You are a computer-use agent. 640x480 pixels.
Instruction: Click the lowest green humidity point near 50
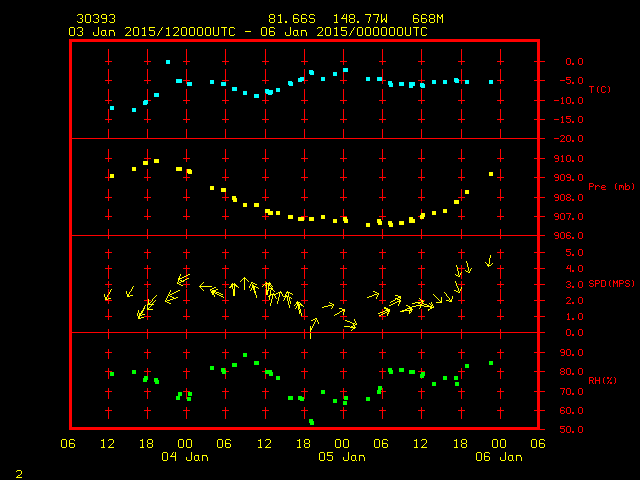[x=311, y=422]
